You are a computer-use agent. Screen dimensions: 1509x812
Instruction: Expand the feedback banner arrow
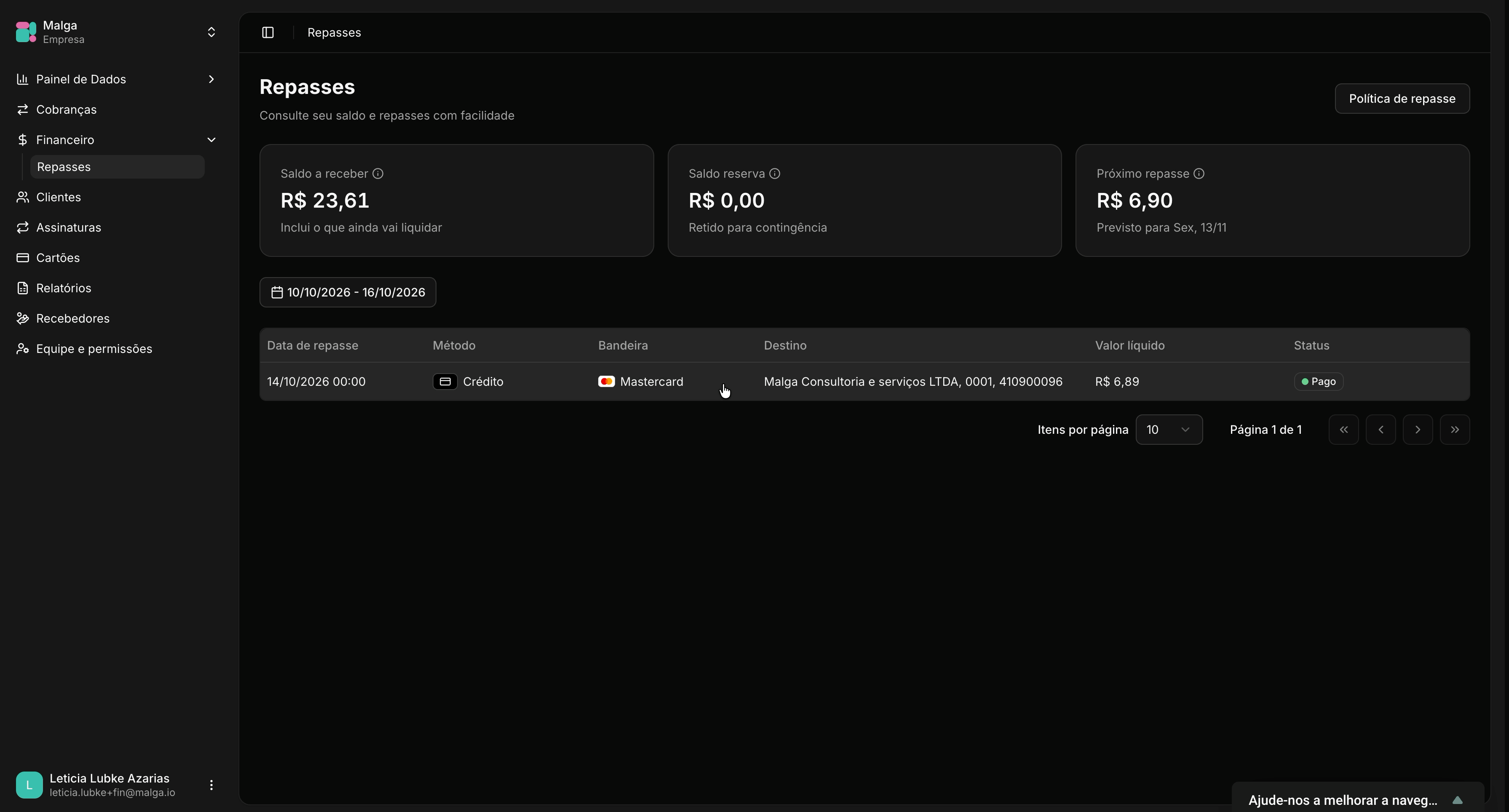[1458, 800]
